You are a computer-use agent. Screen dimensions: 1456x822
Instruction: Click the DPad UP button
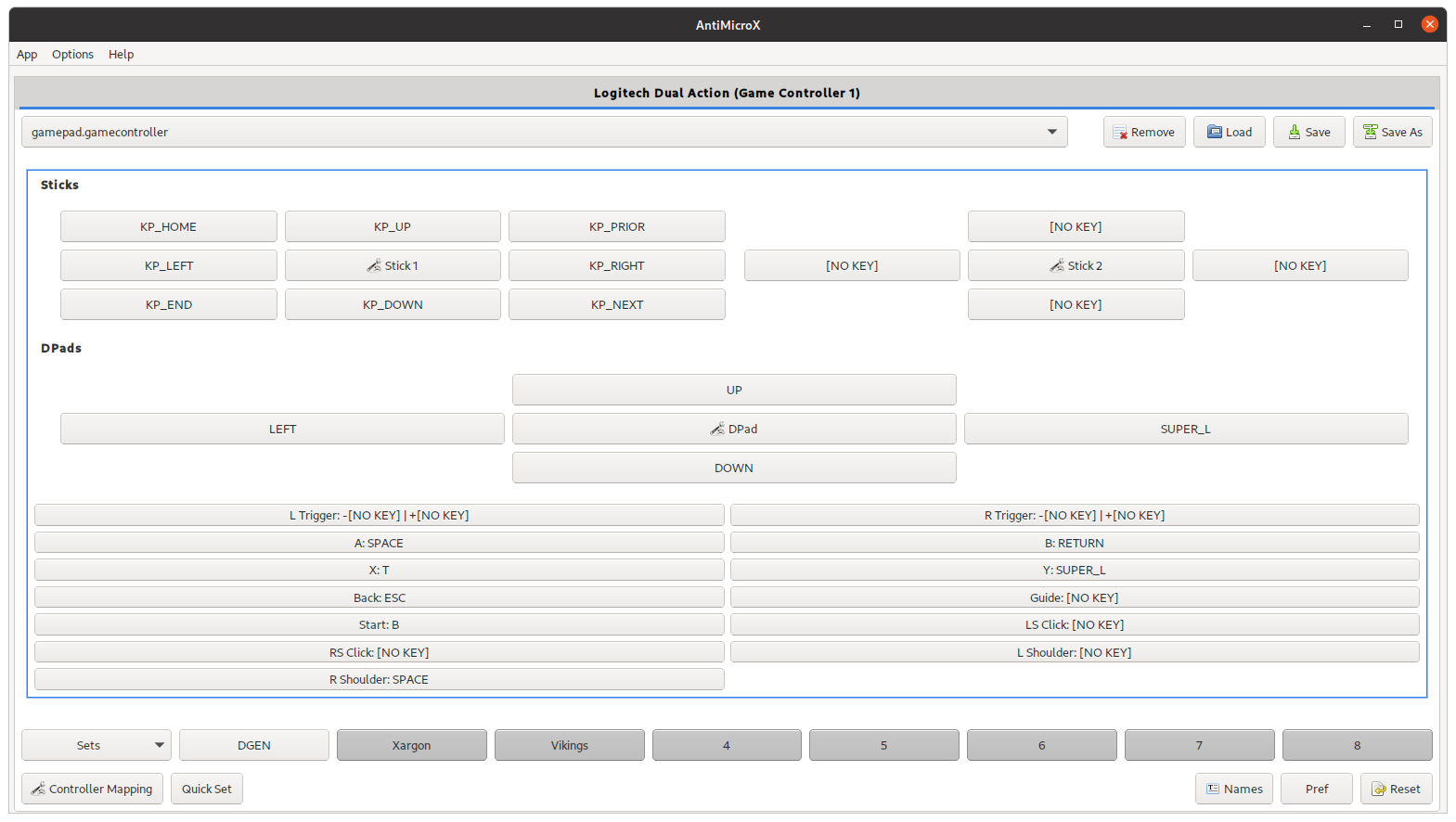click(734, 390)
